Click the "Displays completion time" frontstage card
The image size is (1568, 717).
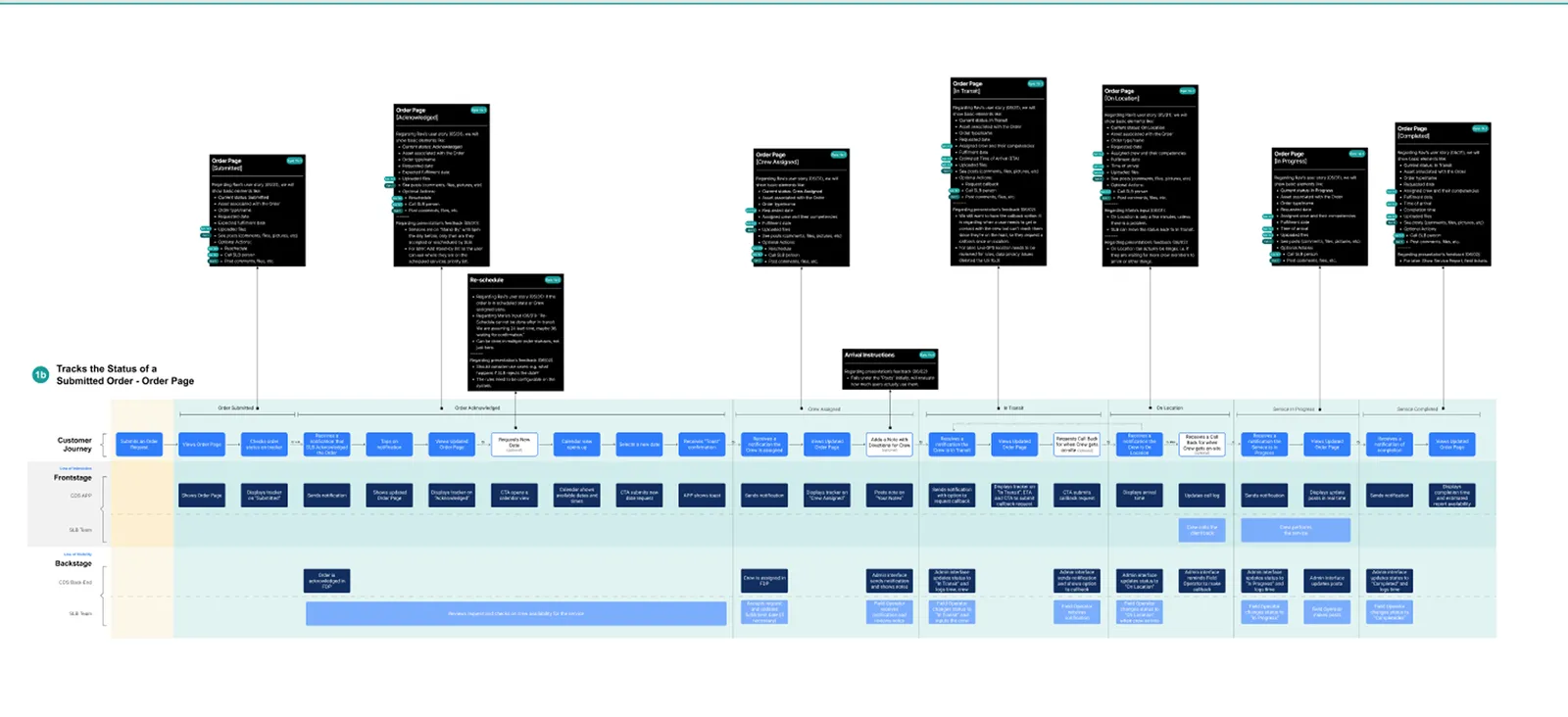pos(1452,496)
